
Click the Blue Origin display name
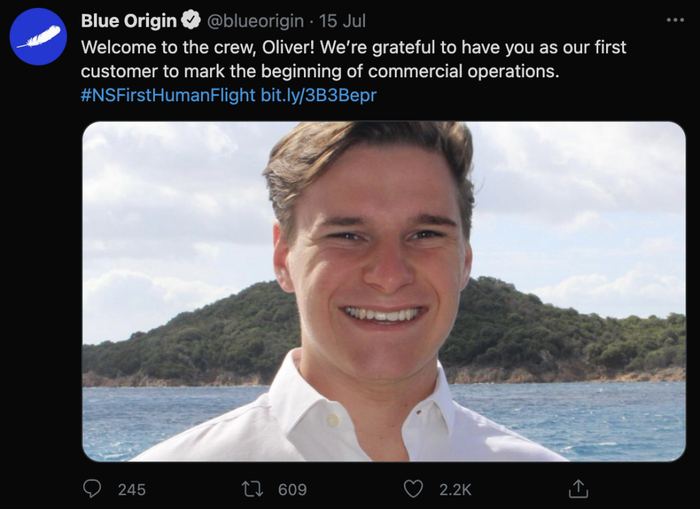(x=128, y=21)
